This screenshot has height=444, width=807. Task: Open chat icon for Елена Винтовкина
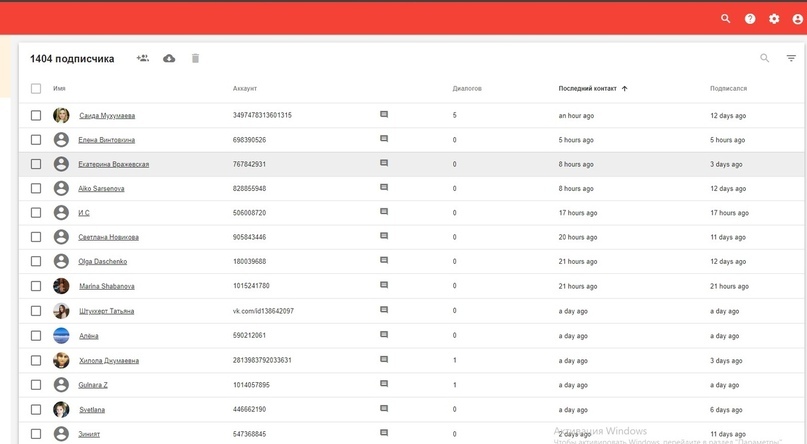pos(384,139)
